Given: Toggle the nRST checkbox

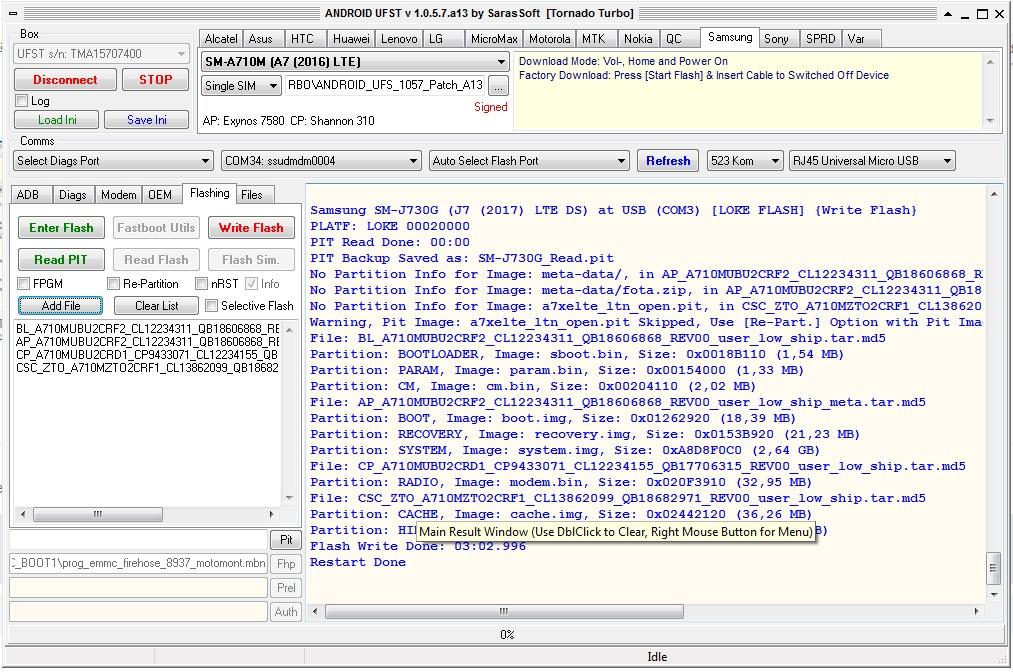Looking at the screenshot, I should [202, 284].
